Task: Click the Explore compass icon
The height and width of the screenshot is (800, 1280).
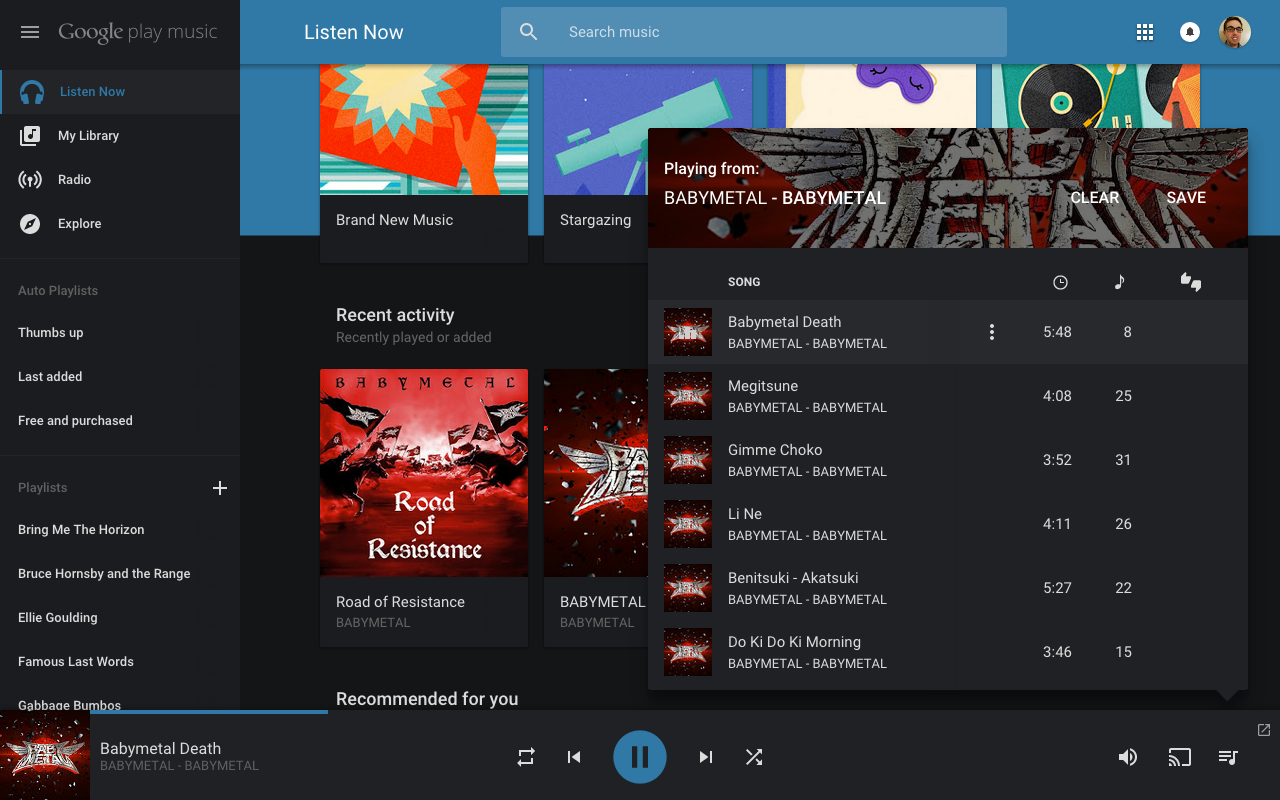Action: (30, 224)
